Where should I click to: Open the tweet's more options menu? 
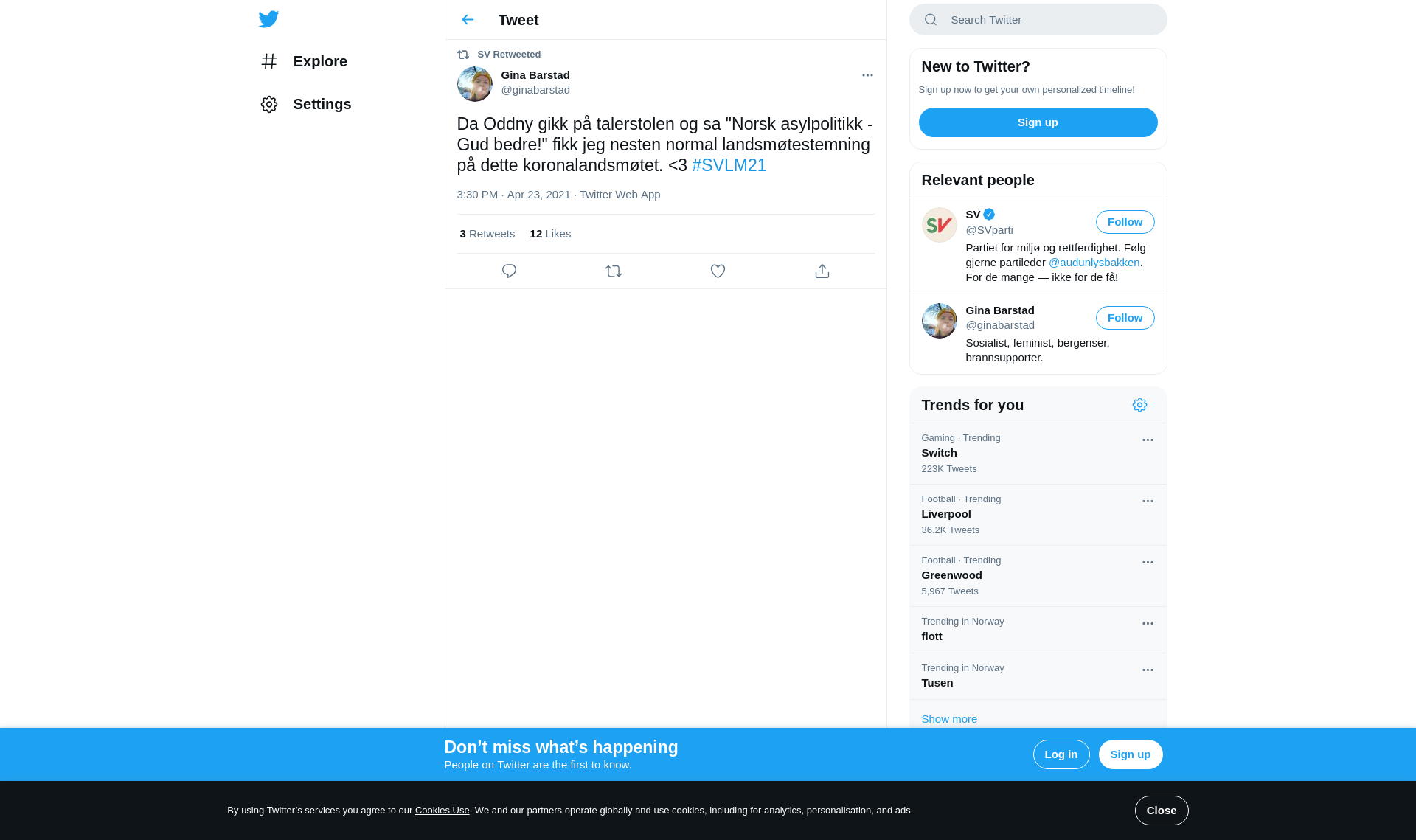pos(867,75)
